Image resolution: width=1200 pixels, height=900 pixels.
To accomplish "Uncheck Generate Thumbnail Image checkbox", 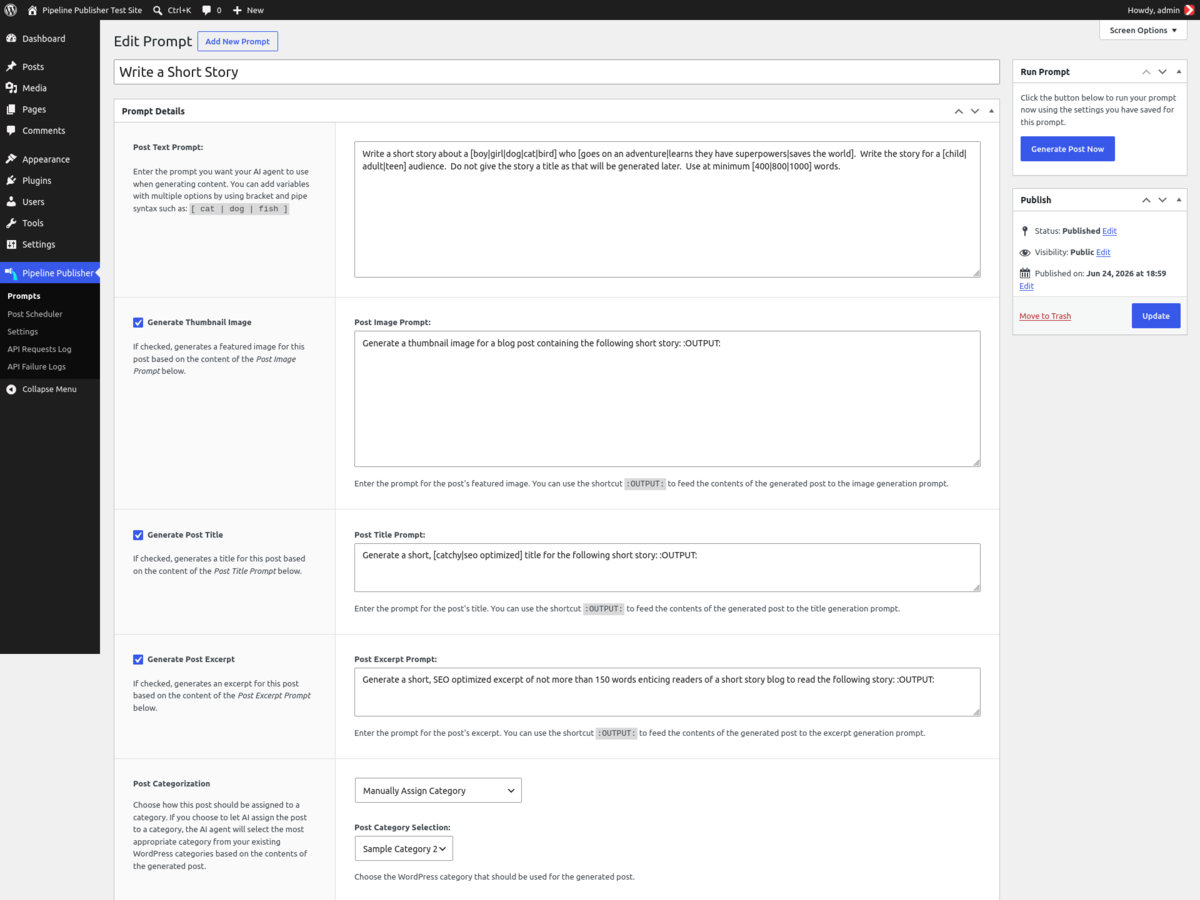I will 138,323.
